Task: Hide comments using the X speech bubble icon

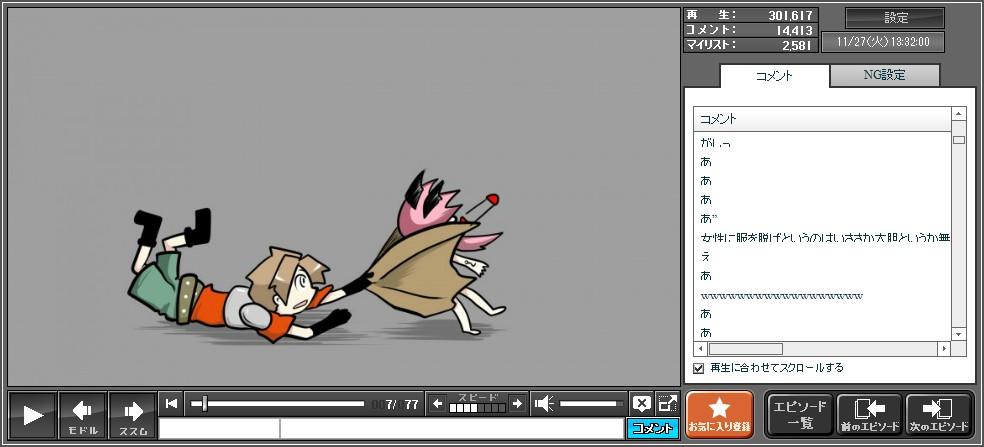Action: tap(641, 404)
